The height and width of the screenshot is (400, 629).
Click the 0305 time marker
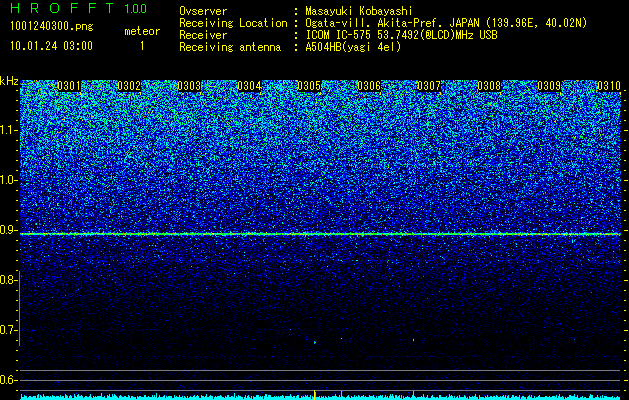(309, 86)
